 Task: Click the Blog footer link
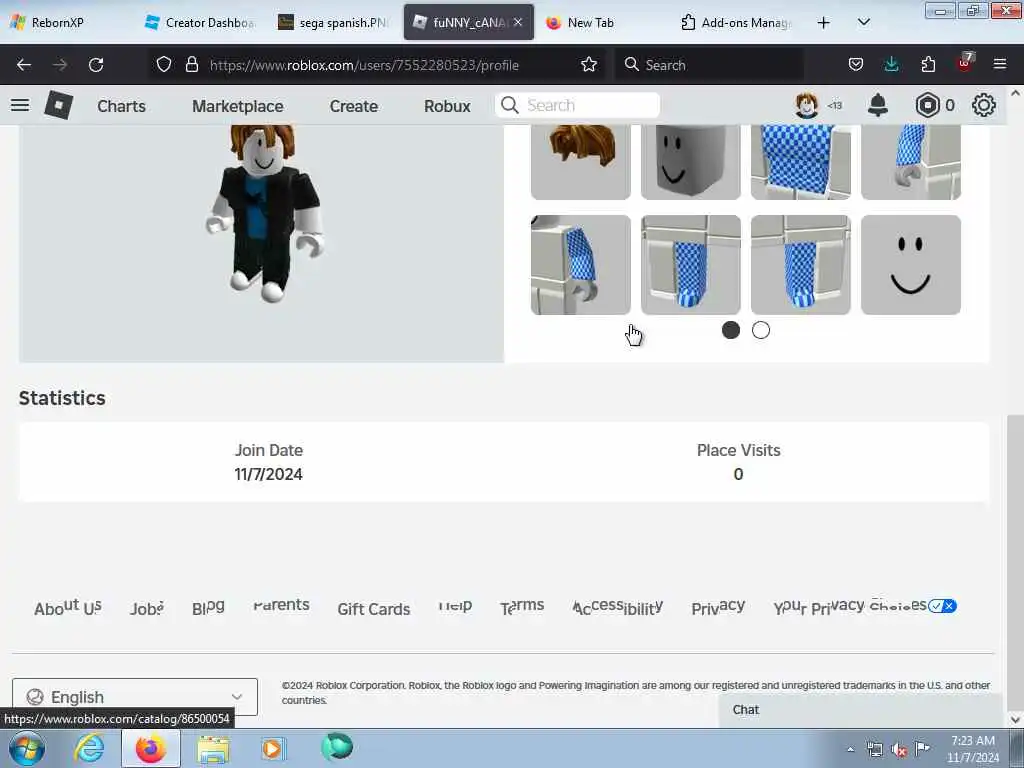click(208, 607)
